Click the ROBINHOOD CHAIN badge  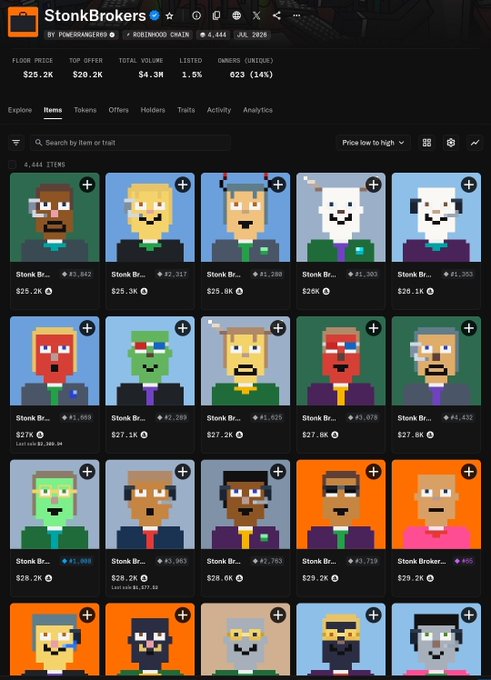point(158,35)
